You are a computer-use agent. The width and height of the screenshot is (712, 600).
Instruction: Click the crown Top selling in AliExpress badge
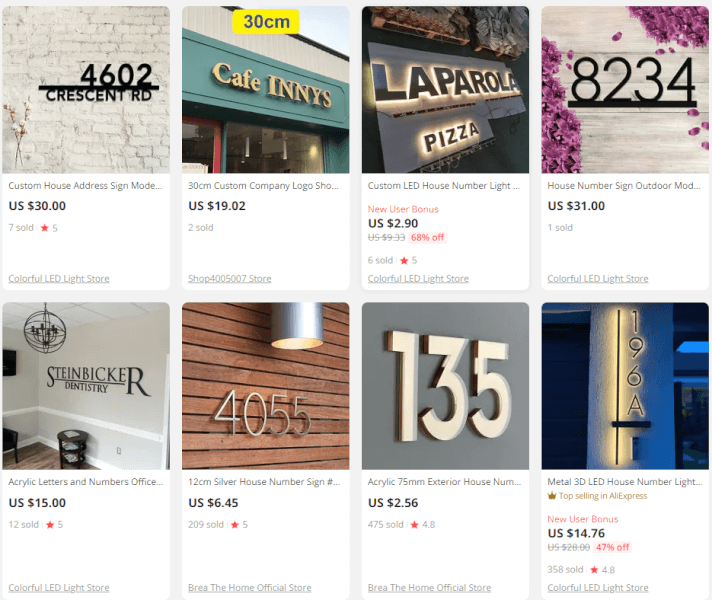click(597, 496)
